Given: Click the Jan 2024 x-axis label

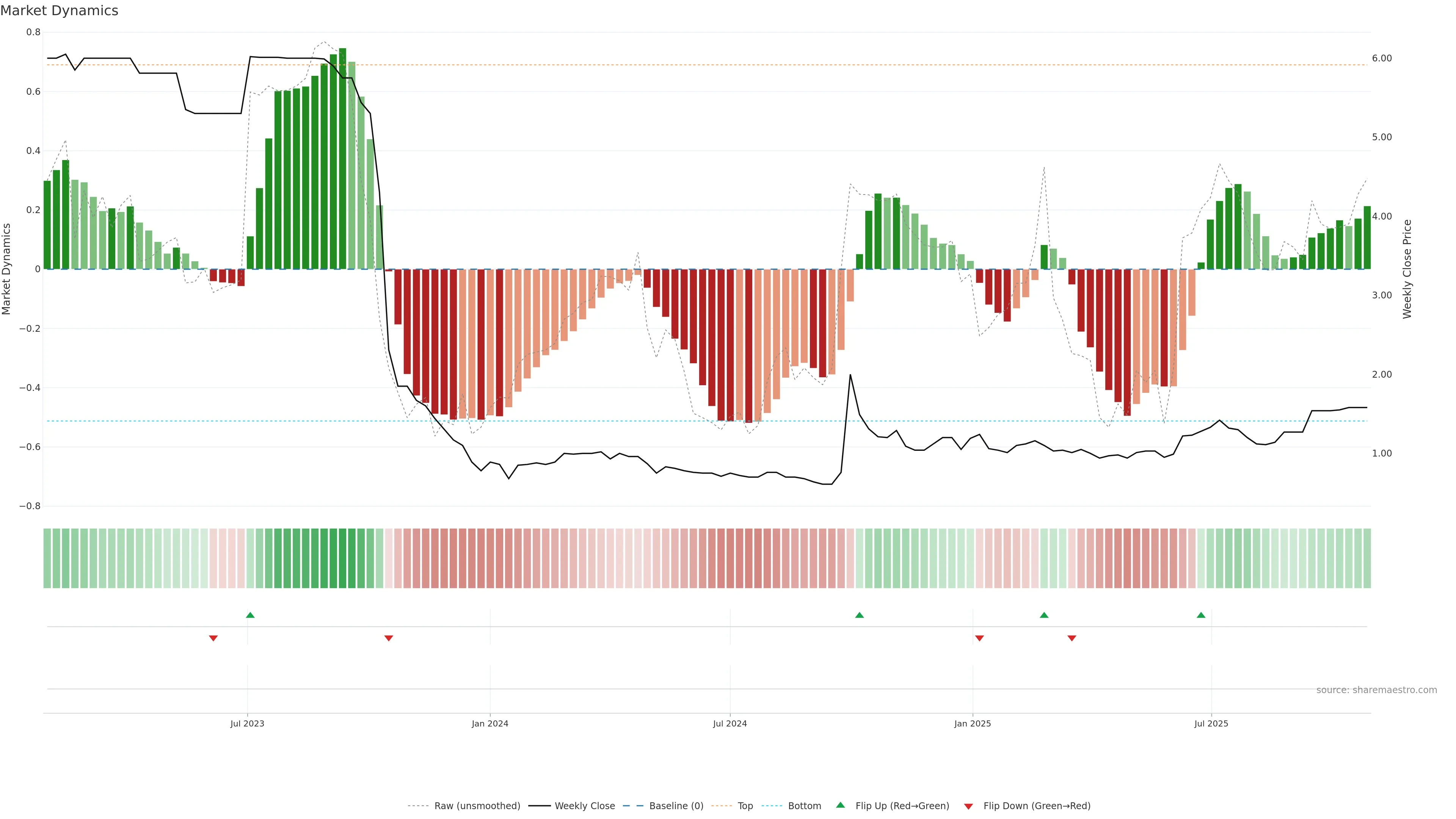Looking at the screenshot, I should 490,723.
